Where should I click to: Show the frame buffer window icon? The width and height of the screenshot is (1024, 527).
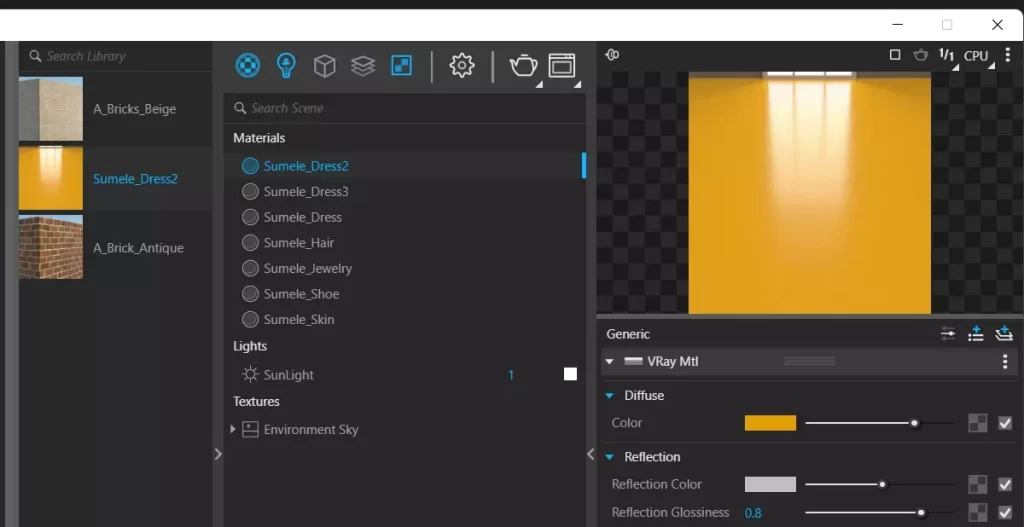pos(562,65)
